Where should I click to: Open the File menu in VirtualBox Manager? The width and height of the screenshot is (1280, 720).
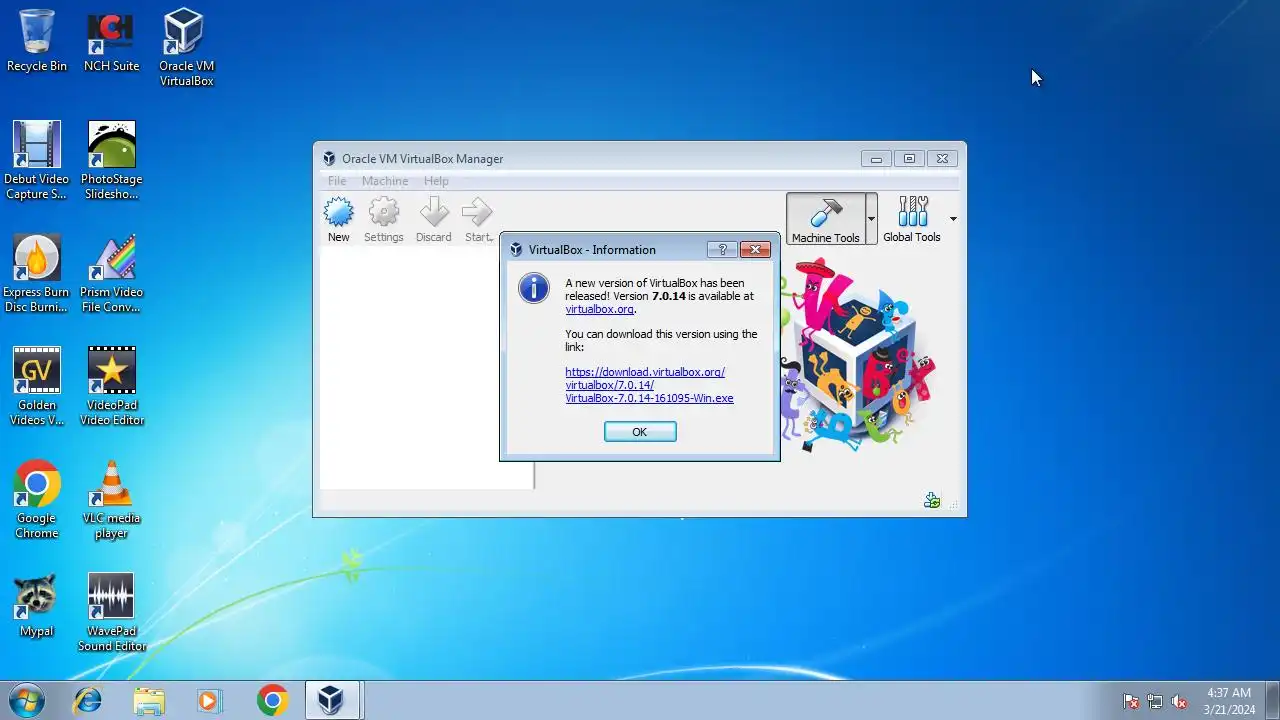337,181
